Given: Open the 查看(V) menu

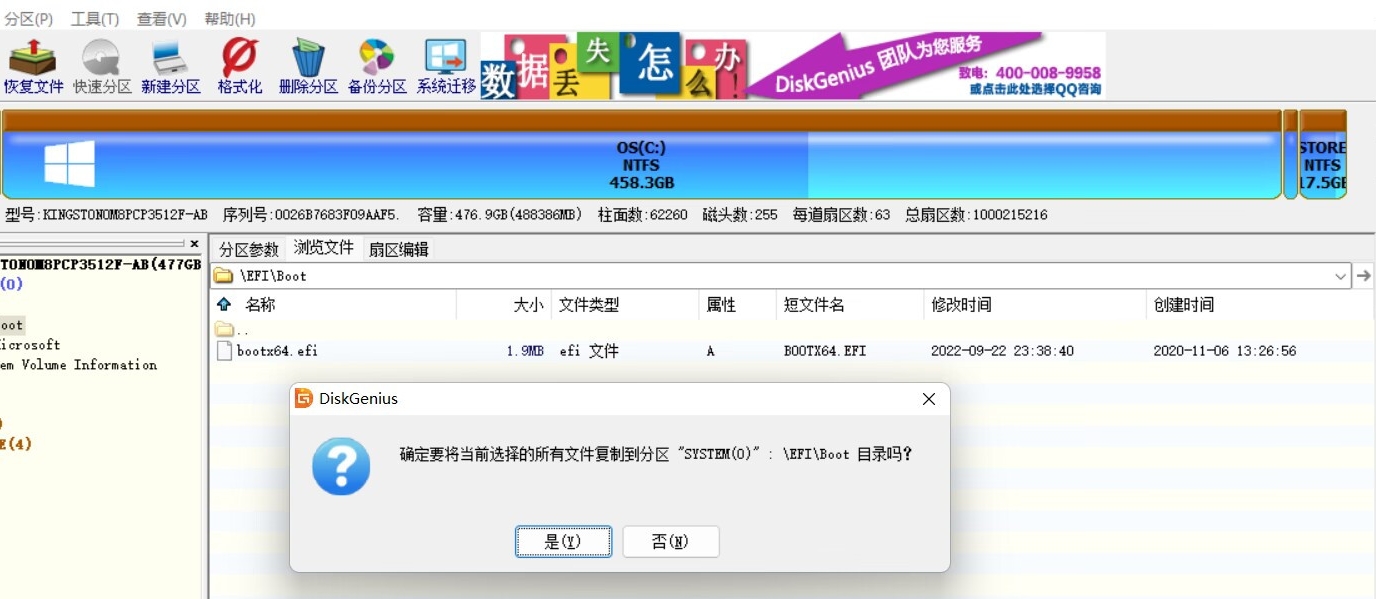Looking at the screenshot, I should point(162,19).
